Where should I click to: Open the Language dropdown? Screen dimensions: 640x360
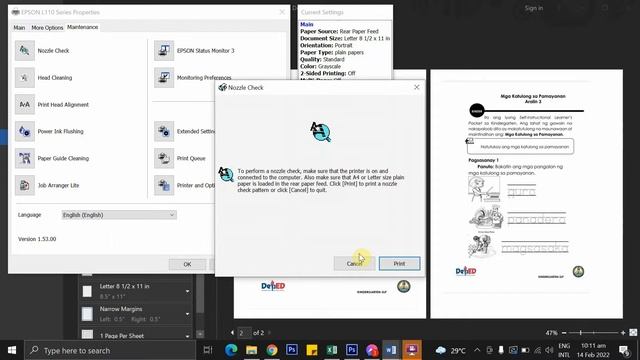119,215
